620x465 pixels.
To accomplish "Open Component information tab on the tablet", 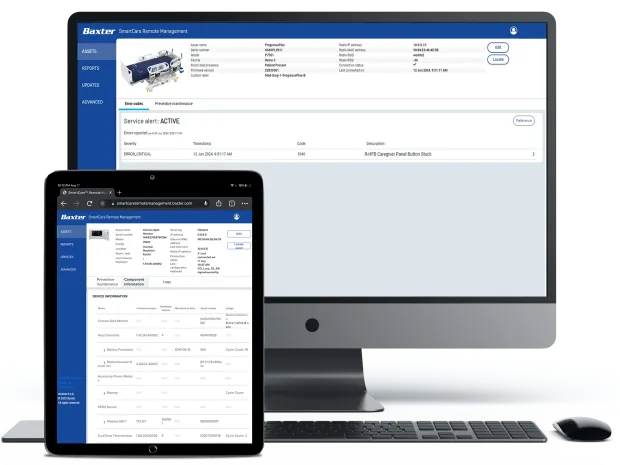I will click(x=134, y=282).
